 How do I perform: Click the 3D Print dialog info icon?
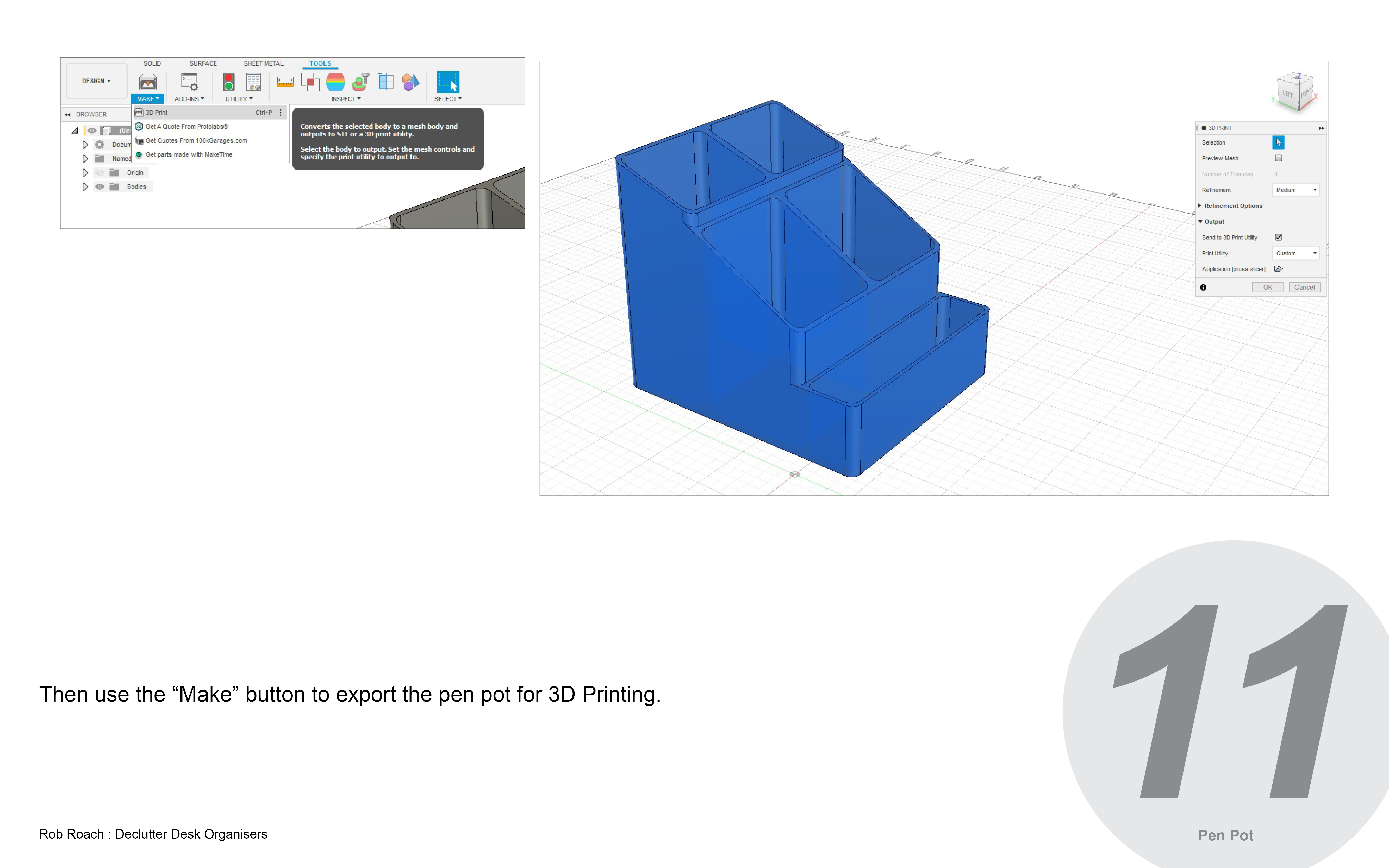(1203, 288)
